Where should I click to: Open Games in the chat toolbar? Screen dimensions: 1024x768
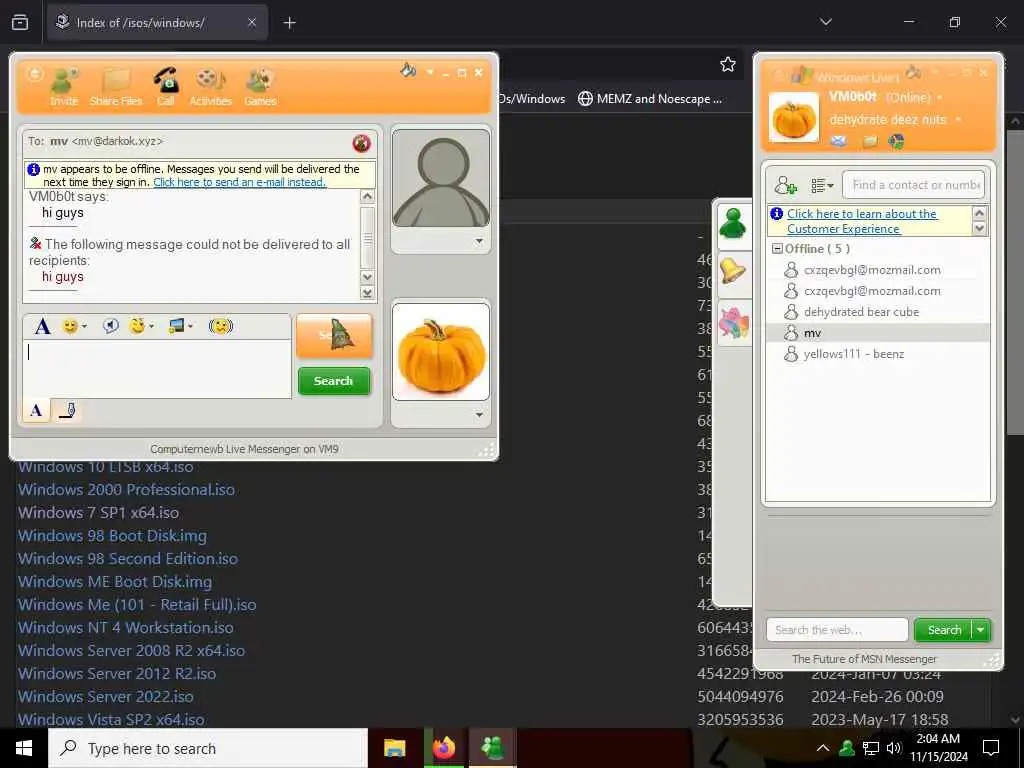click(260, 86)
